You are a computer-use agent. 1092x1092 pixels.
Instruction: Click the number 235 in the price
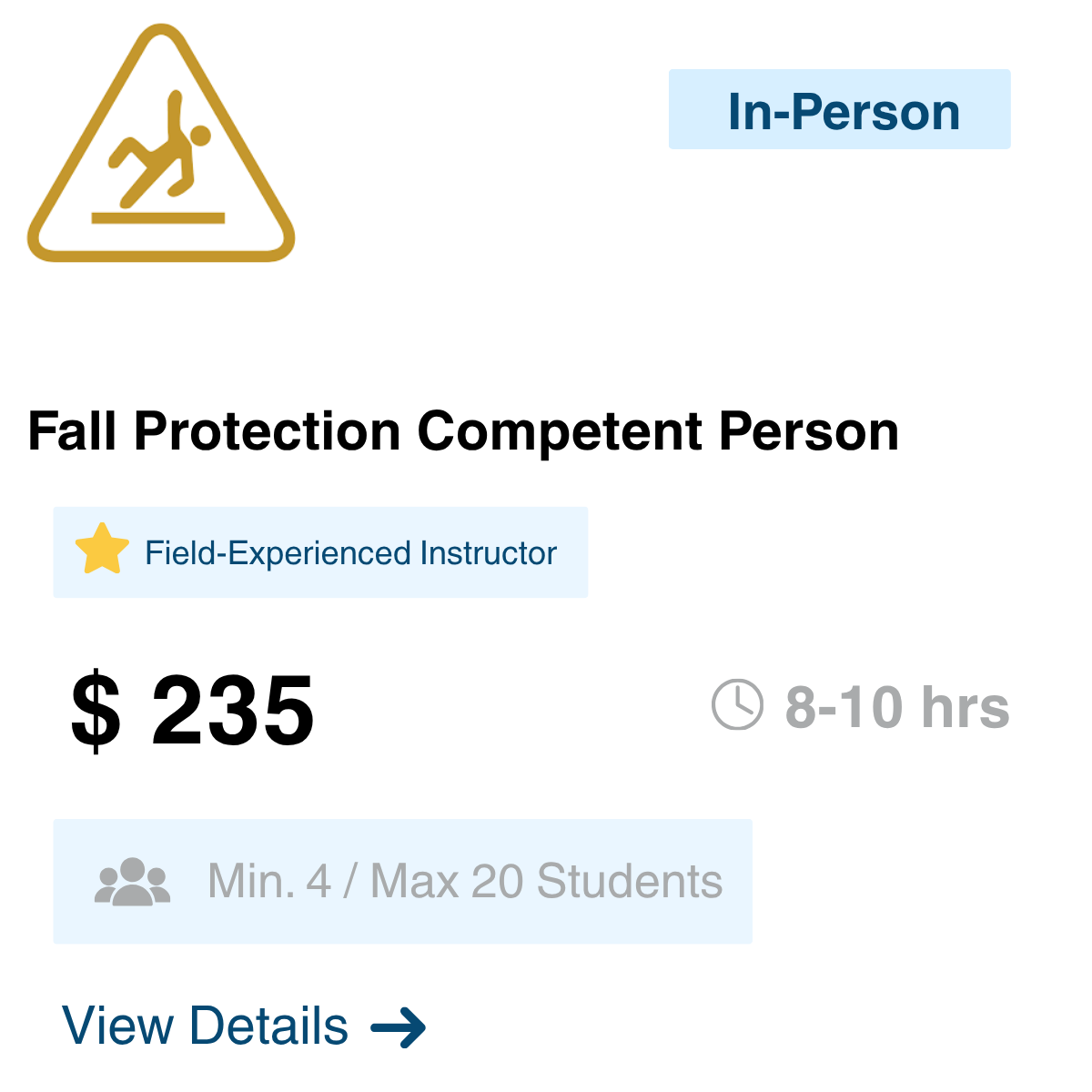(x=233, y=711)
